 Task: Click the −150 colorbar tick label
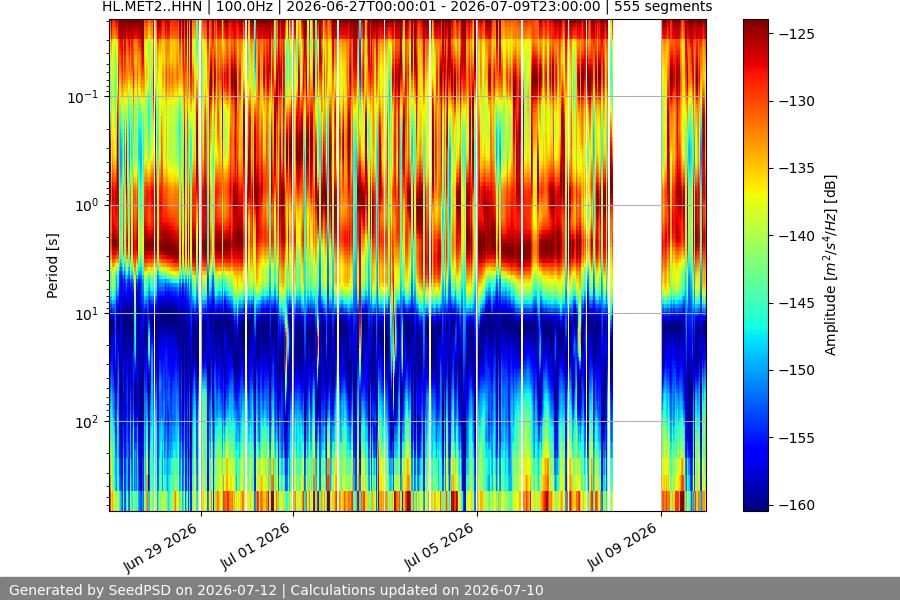pos(797,370)
